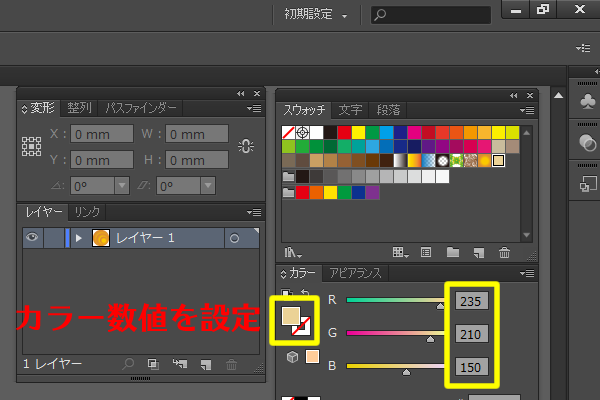This screenshot has height=400, width=600.
Task: Delete swatch using swatches trash icon
Action: [x=504, y=254]
